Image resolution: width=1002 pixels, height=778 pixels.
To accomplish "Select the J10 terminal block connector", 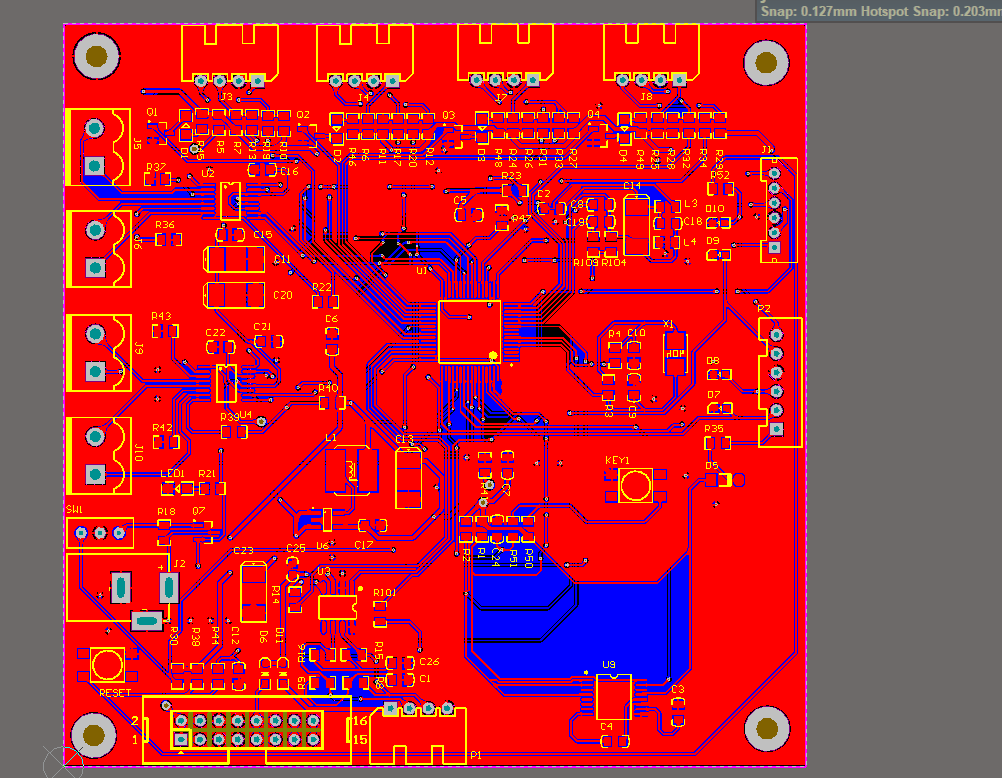I will (x=99, y=456).
